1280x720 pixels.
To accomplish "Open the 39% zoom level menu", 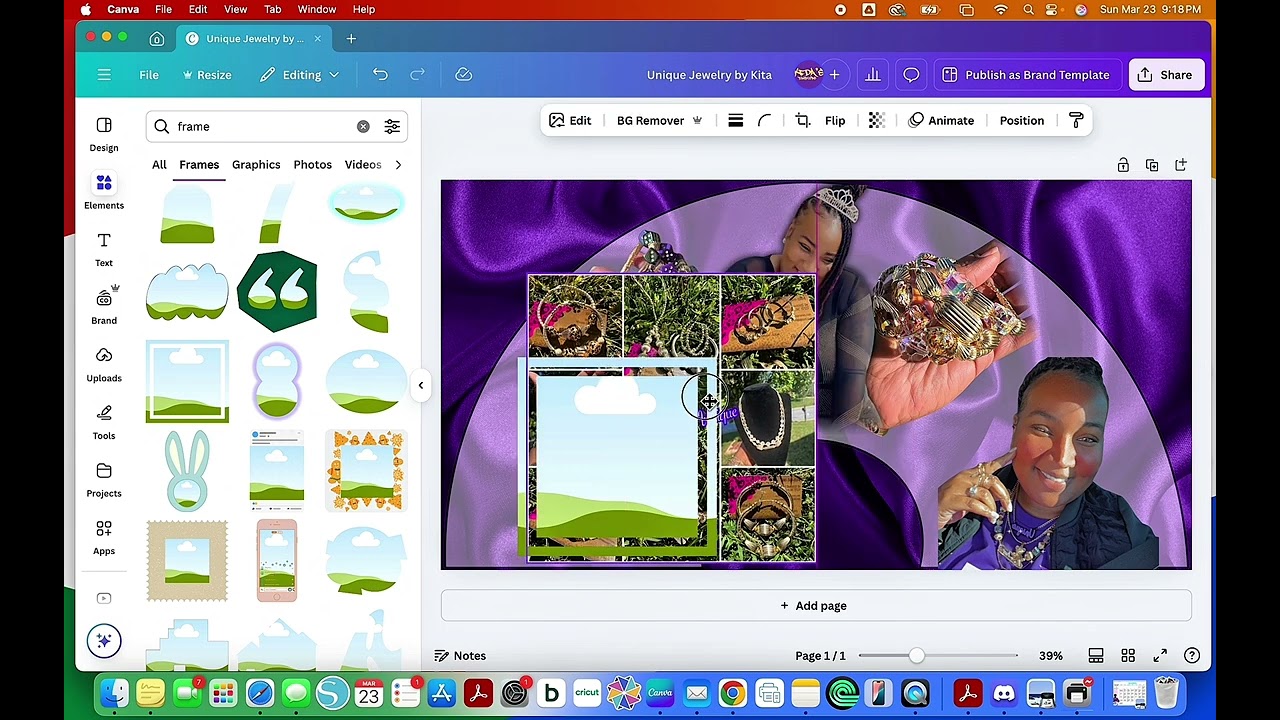I will (x=1050, y=656).
